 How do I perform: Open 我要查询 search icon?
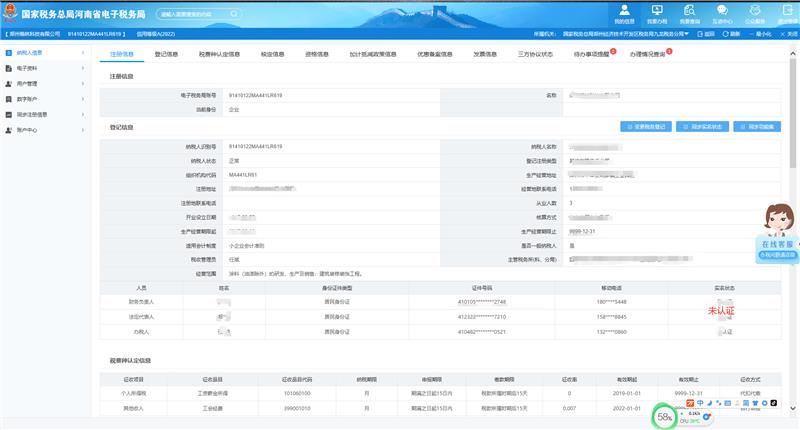click(x=690, y=12)
